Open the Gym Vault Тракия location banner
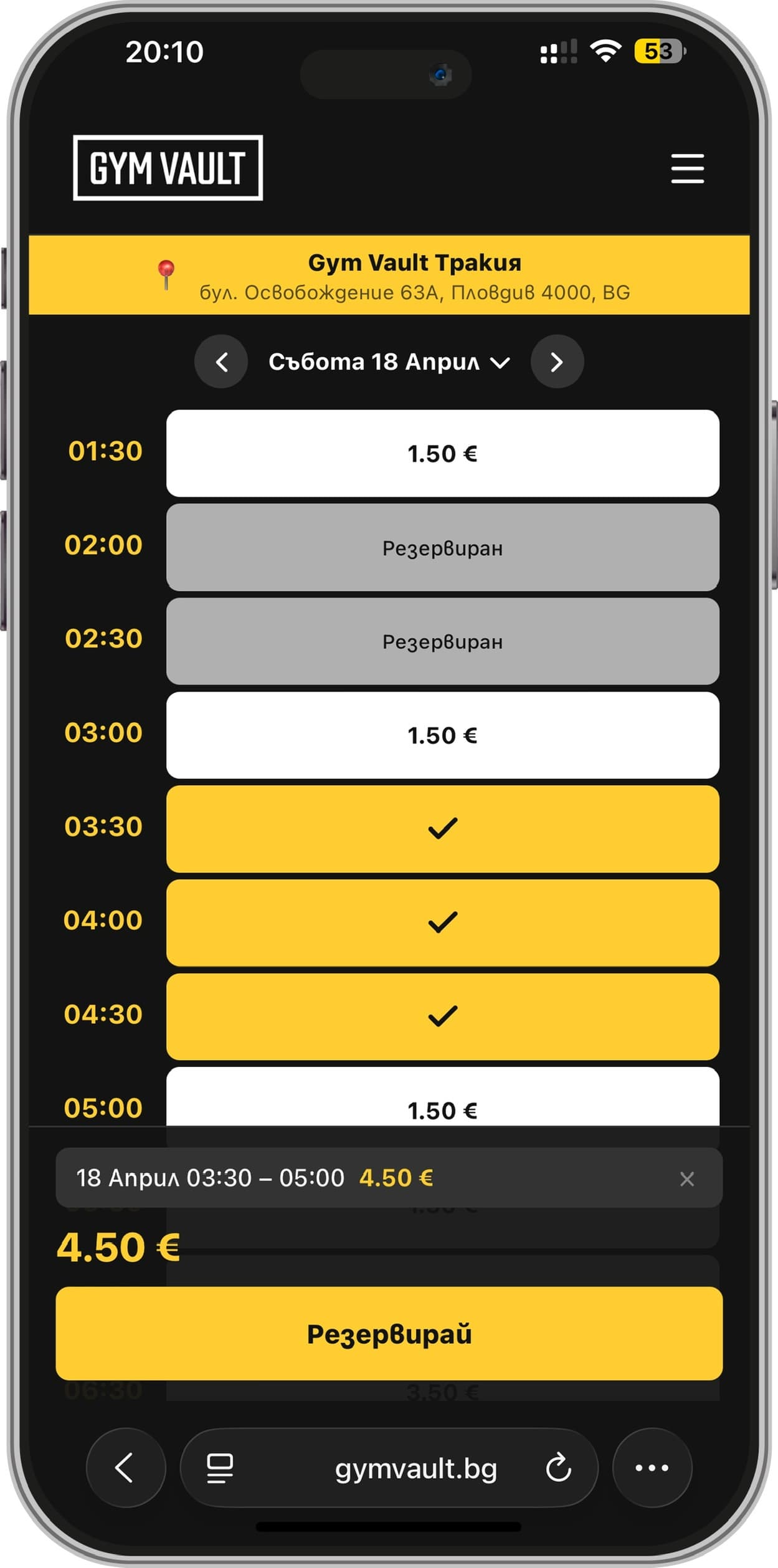 coord(414,275)
